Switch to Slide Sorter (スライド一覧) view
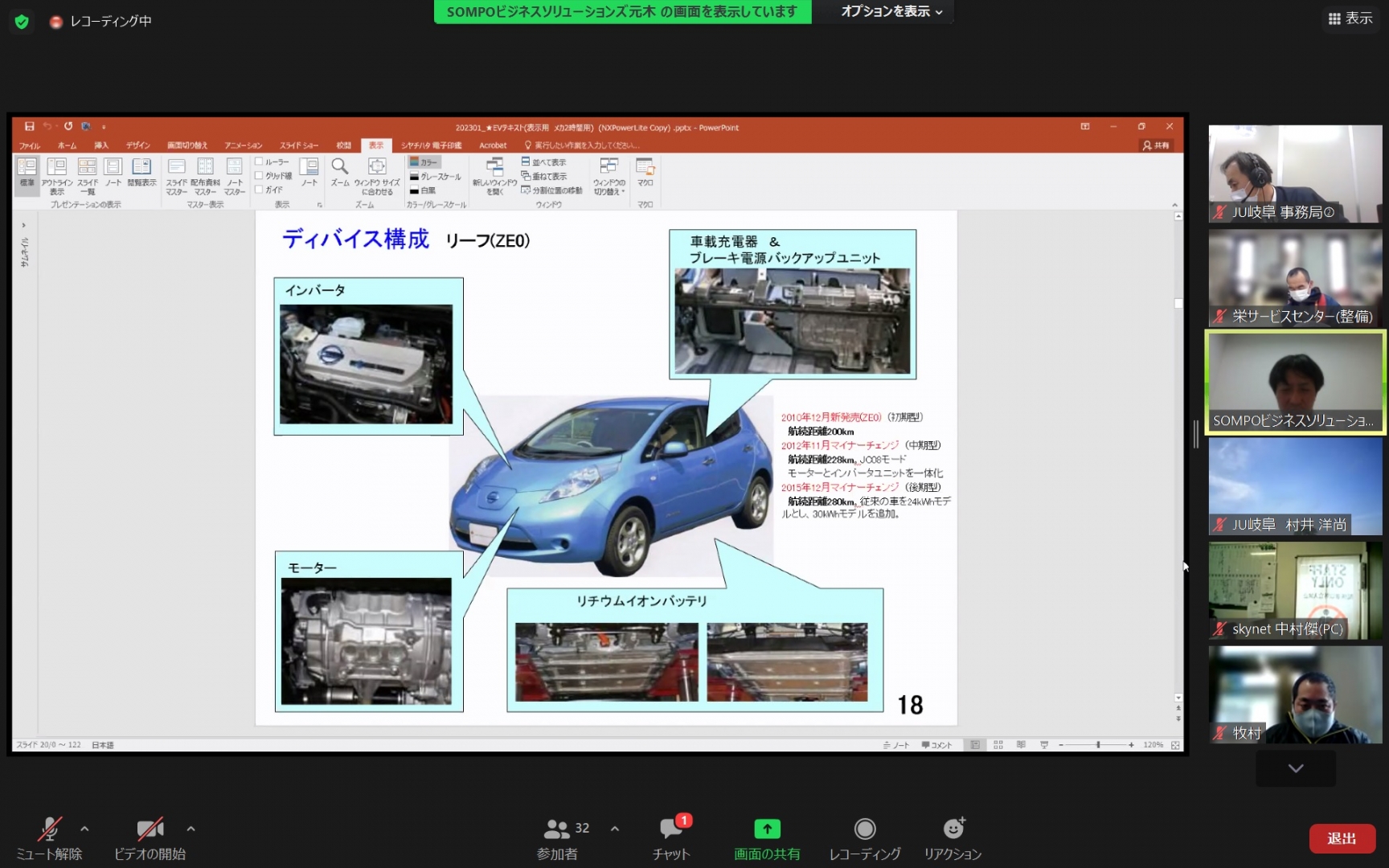 (88, 176)
